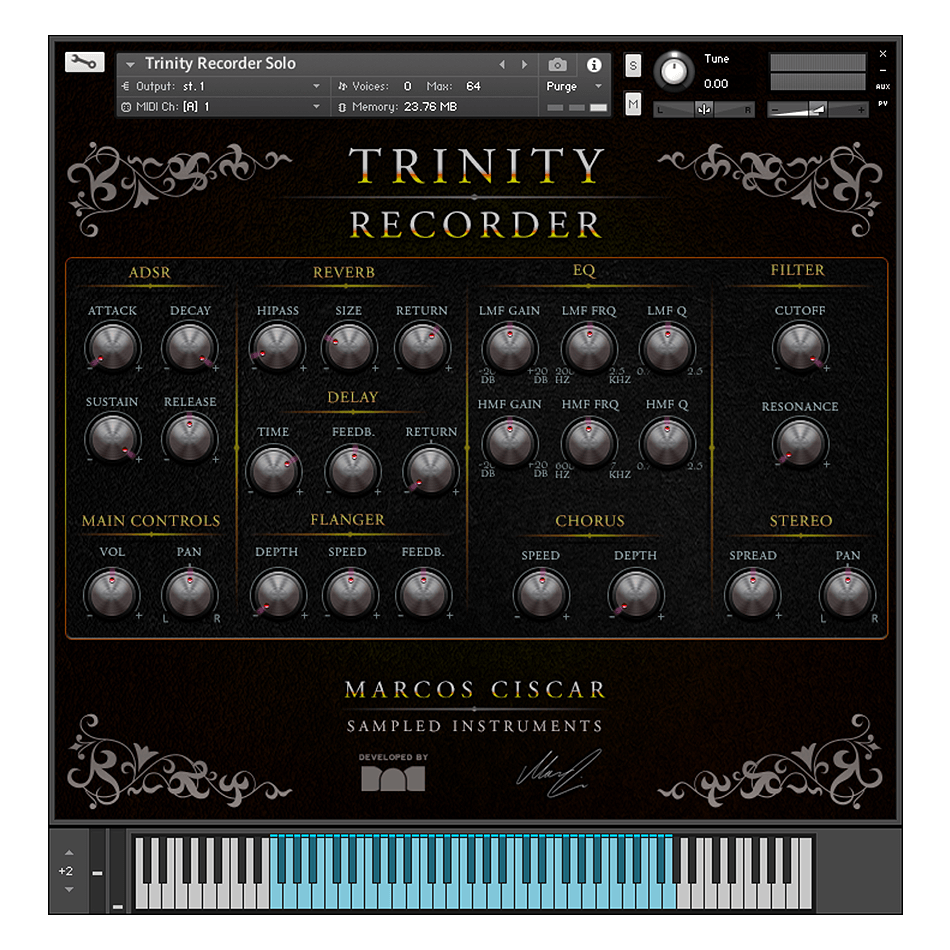Open the AUX send controls
The image size is (950, 950).
coord(882,86)
